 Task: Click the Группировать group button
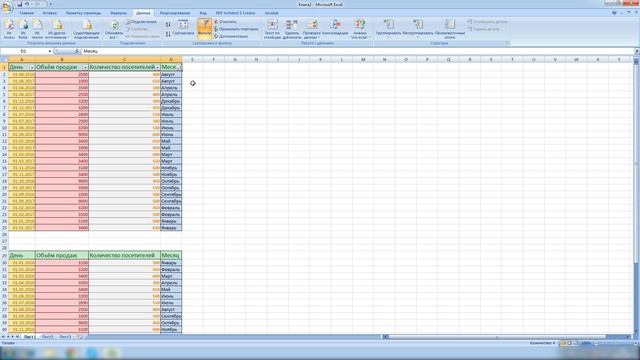click(388, 29)
